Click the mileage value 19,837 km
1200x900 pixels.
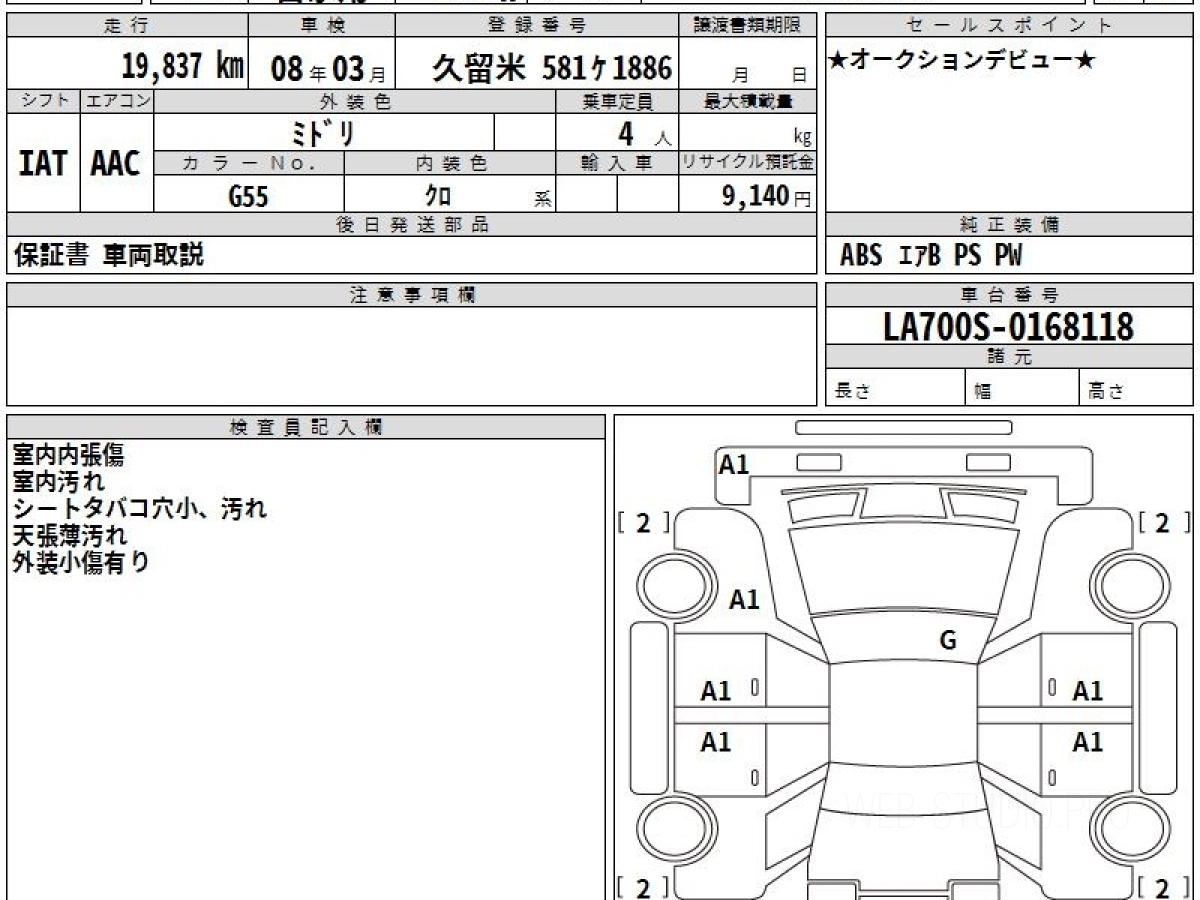point(183,67)
